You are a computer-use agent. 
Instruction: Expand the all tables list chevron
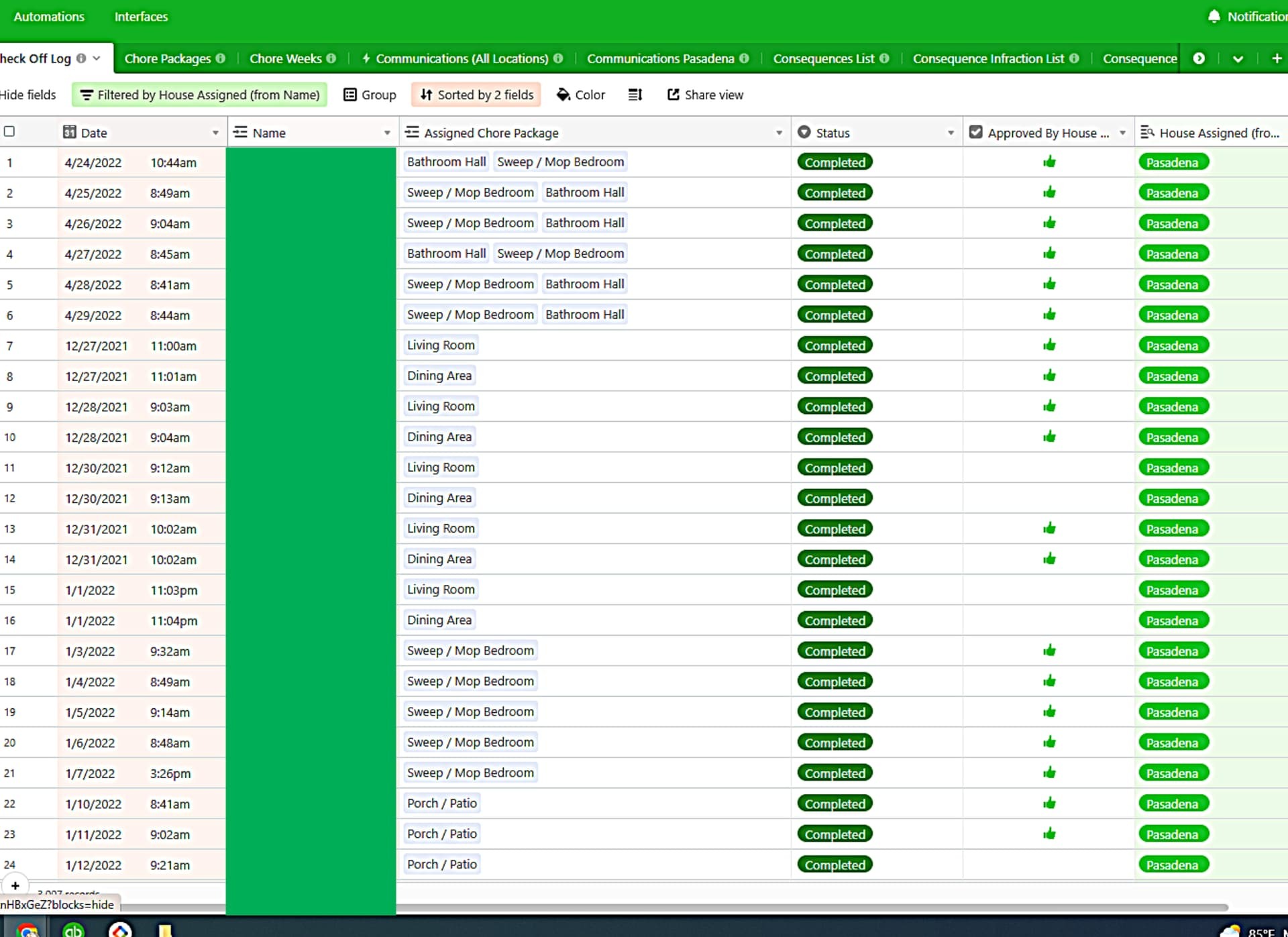[x=1238, y=58]
